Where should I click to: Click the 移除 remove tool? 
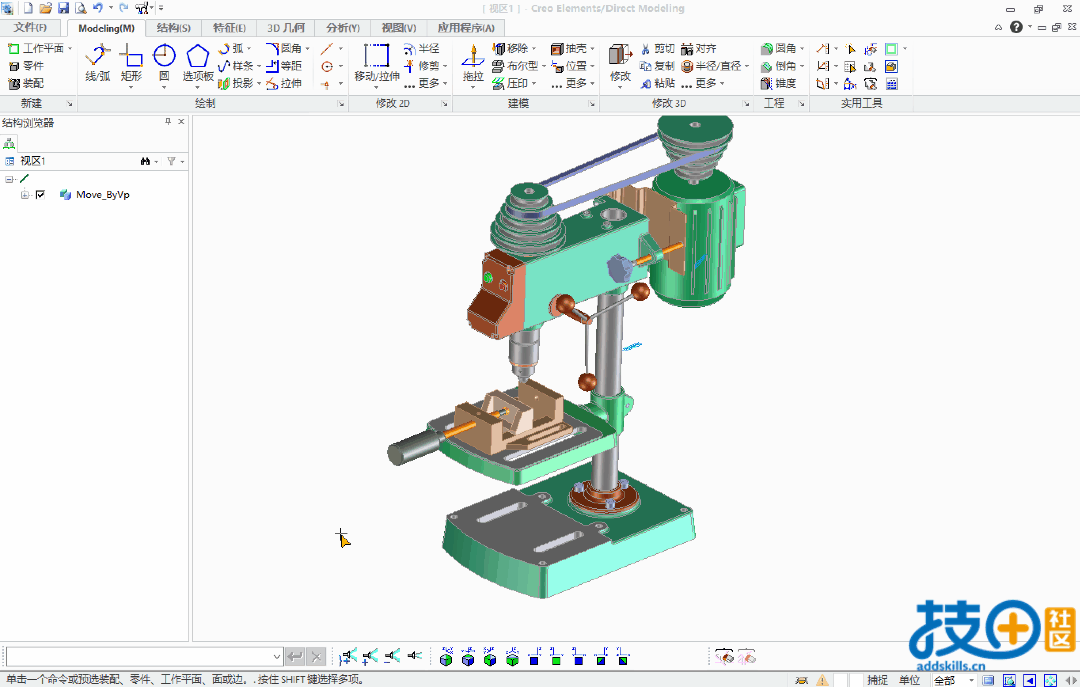coord(510,49)
